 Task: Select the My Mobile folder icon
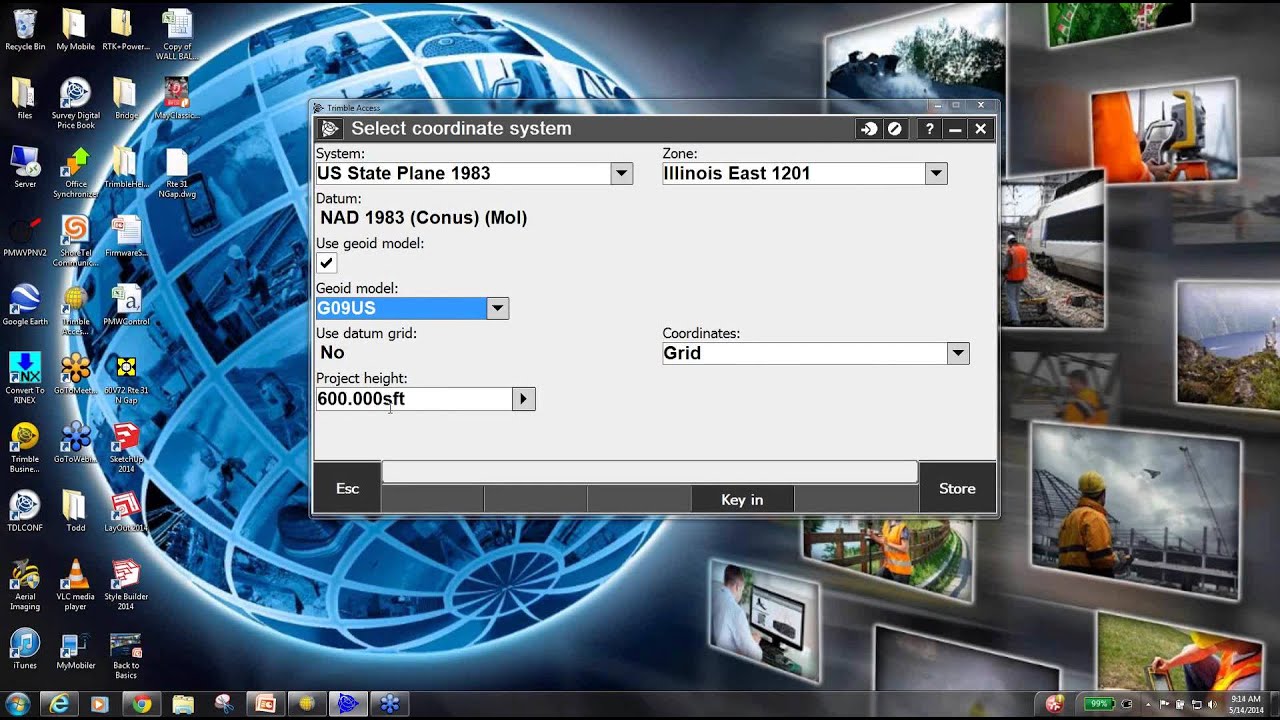click(75, 30)
